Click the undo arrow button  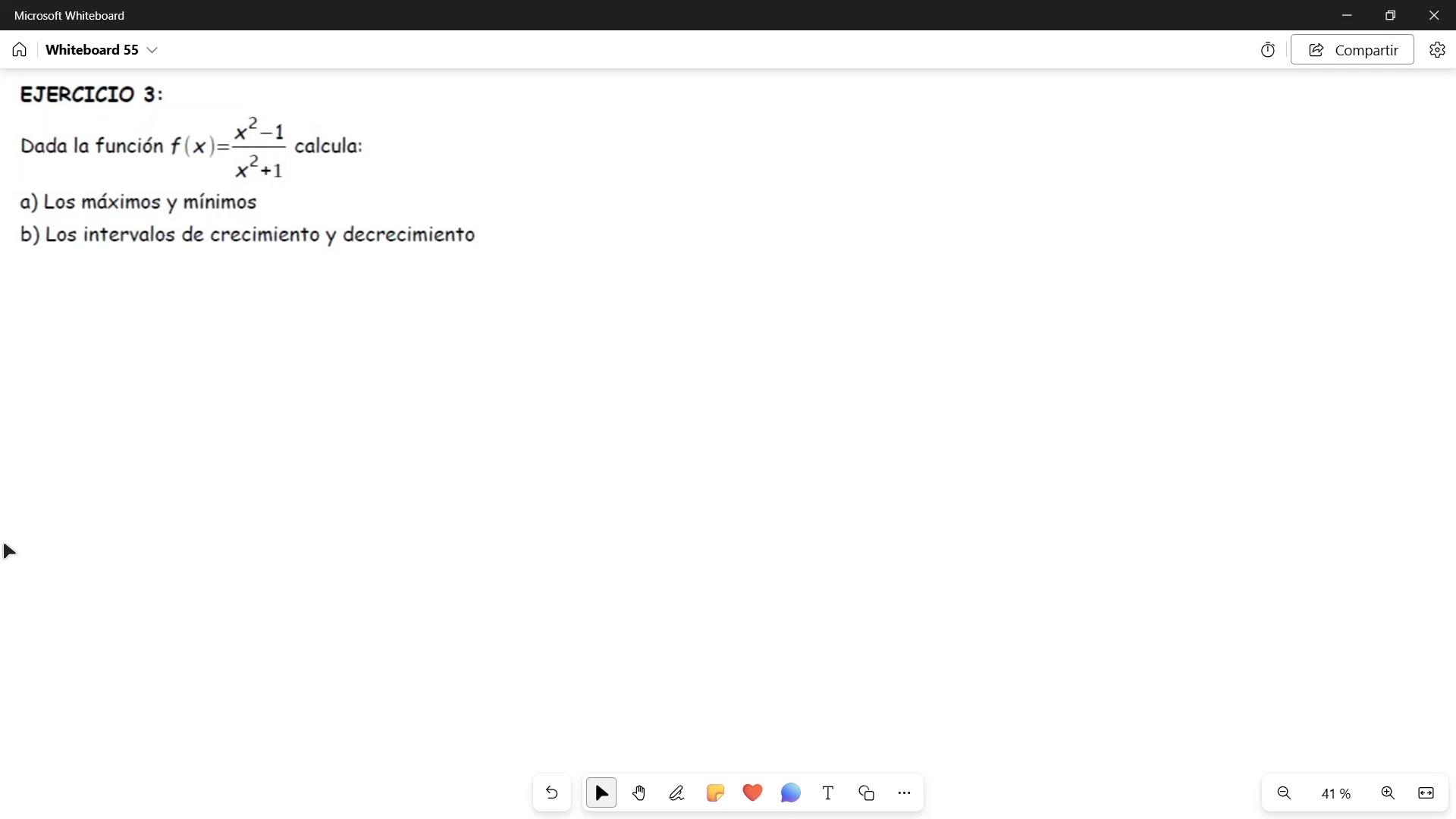coord(551,793)
